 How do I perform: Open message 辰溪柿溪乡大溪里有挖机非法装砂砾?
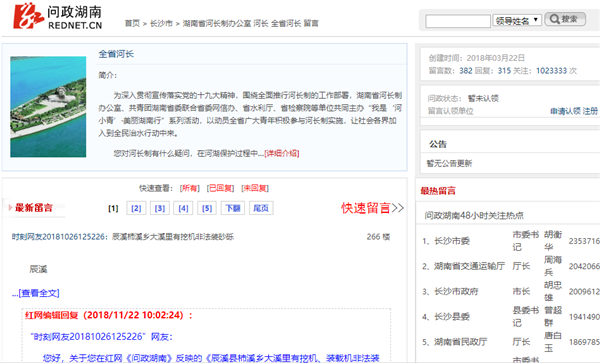tap(173, 237)
